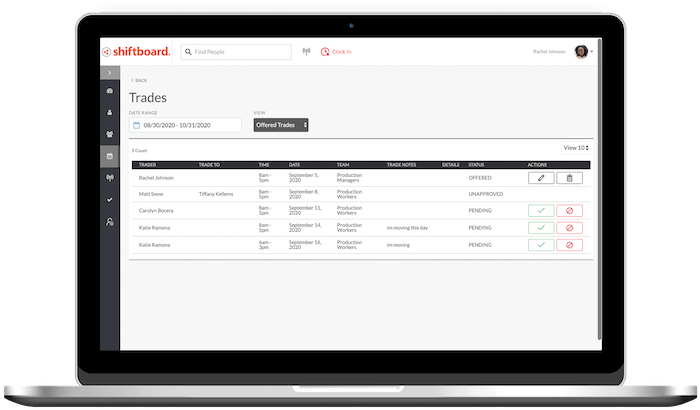Expand the collapsed left sidebar with chevron
Image resolution: width=700 pixels, height=410 pixels.
pyautogui.click(x=109, y=72)
